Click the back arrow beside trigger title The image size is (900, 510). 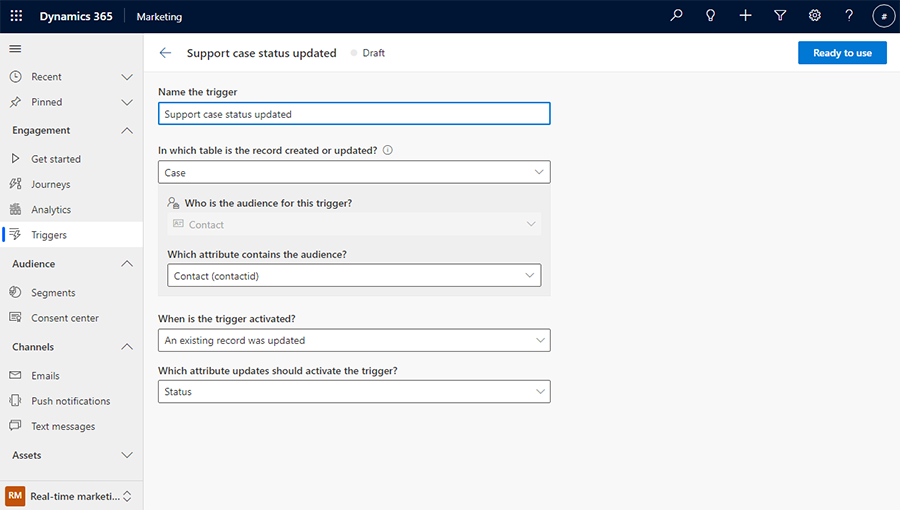coord(166,53)
